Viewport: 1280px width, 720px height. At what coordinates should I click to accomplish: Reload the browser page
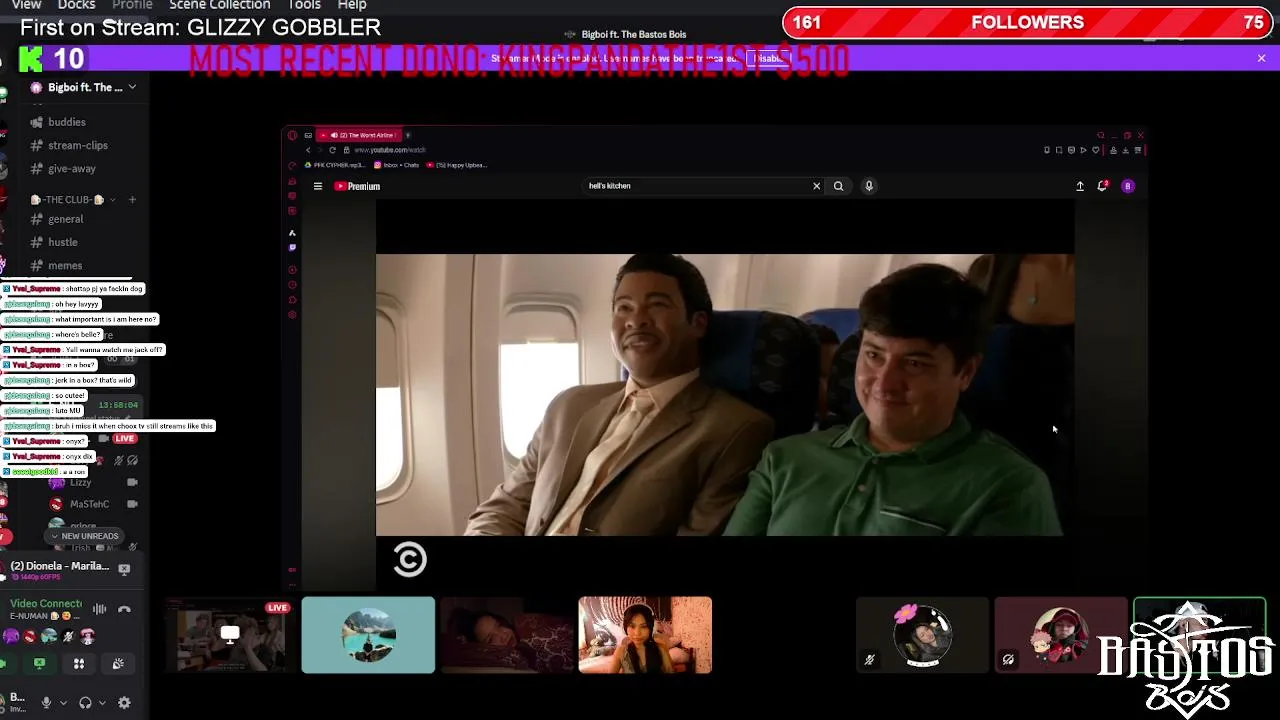(332, 150)
